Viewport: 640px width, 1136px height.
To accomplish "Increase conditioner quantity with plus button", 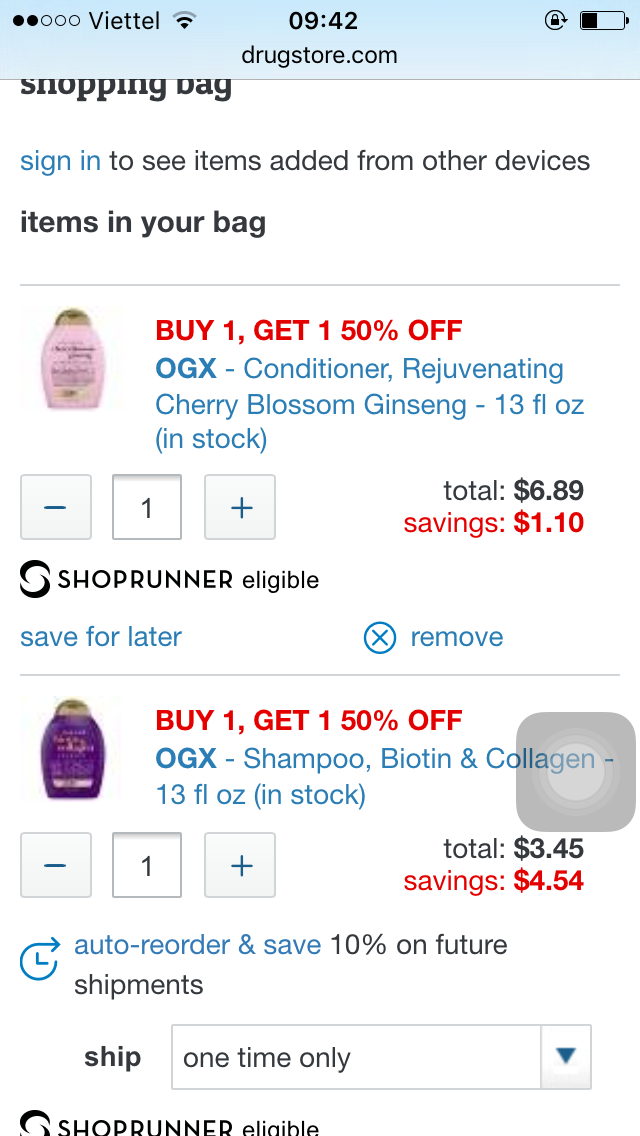I will (x=240, y=507).
